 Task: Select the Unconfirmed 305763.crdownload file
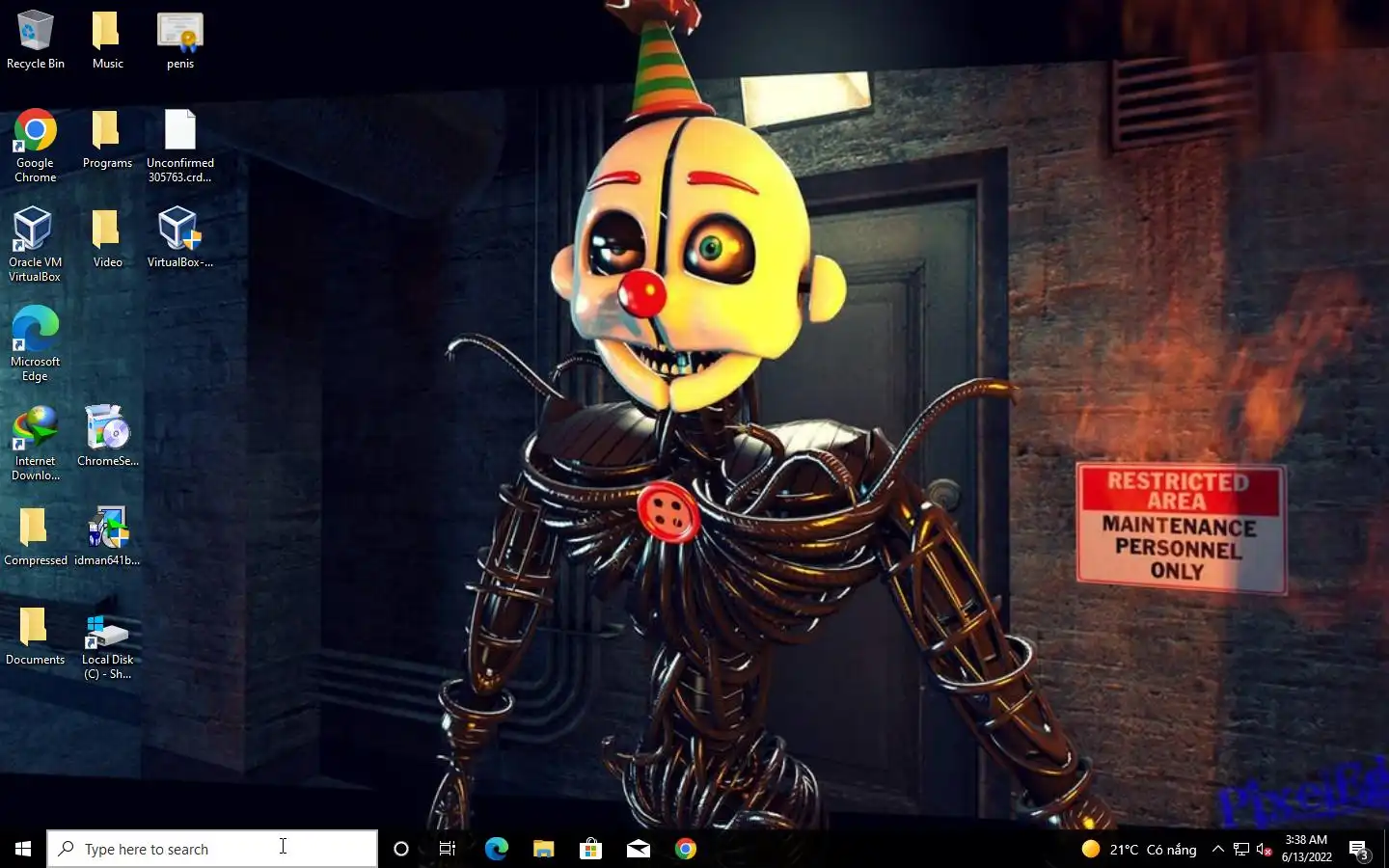point(180,146)
